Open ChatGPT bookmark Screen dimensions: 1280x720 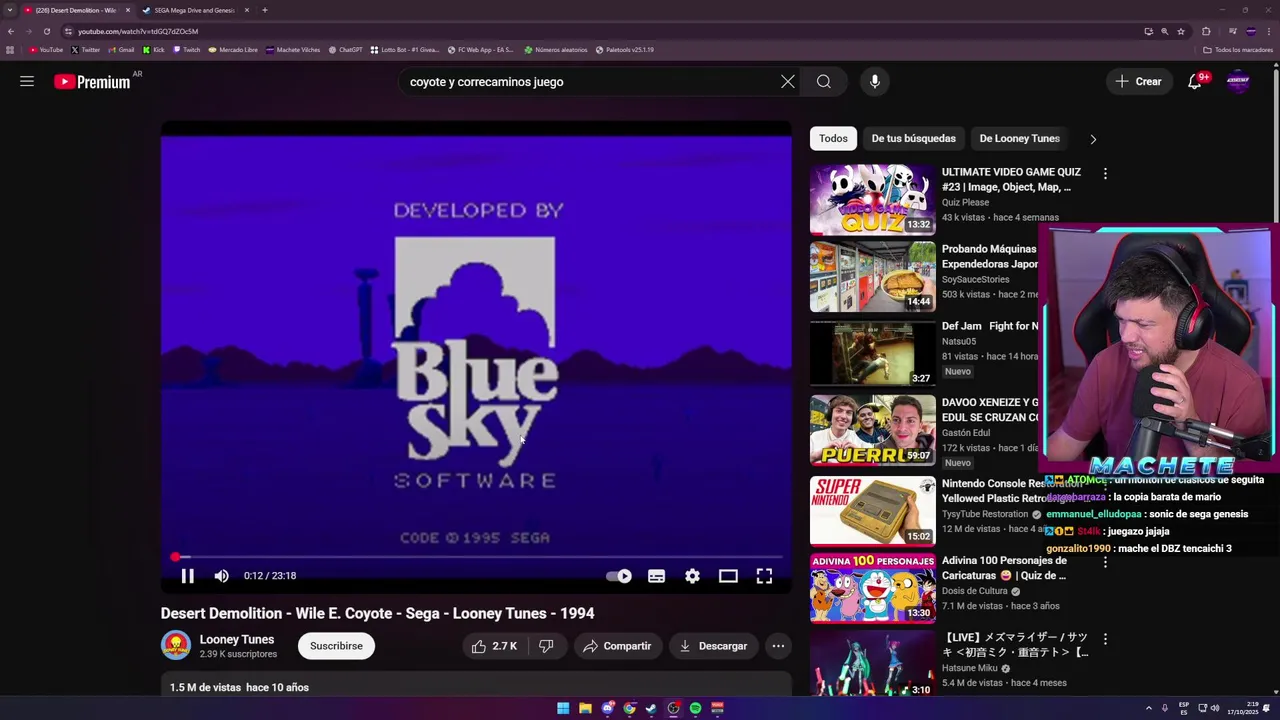345,49
